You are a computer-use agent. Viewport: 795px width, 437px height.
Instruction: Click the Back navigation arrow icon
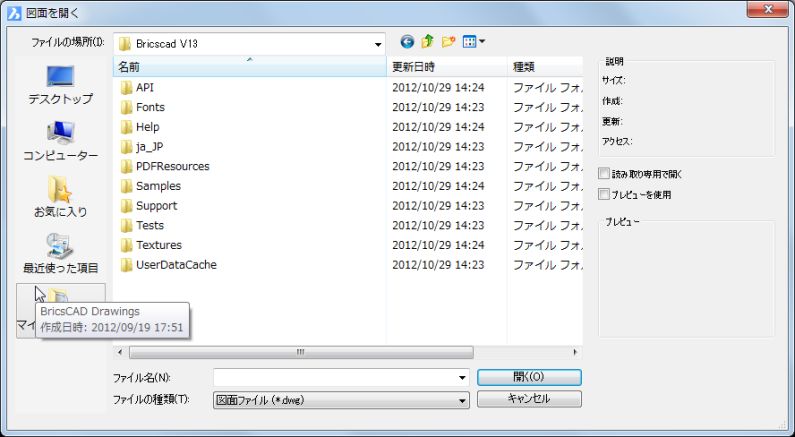click(407, 42)
